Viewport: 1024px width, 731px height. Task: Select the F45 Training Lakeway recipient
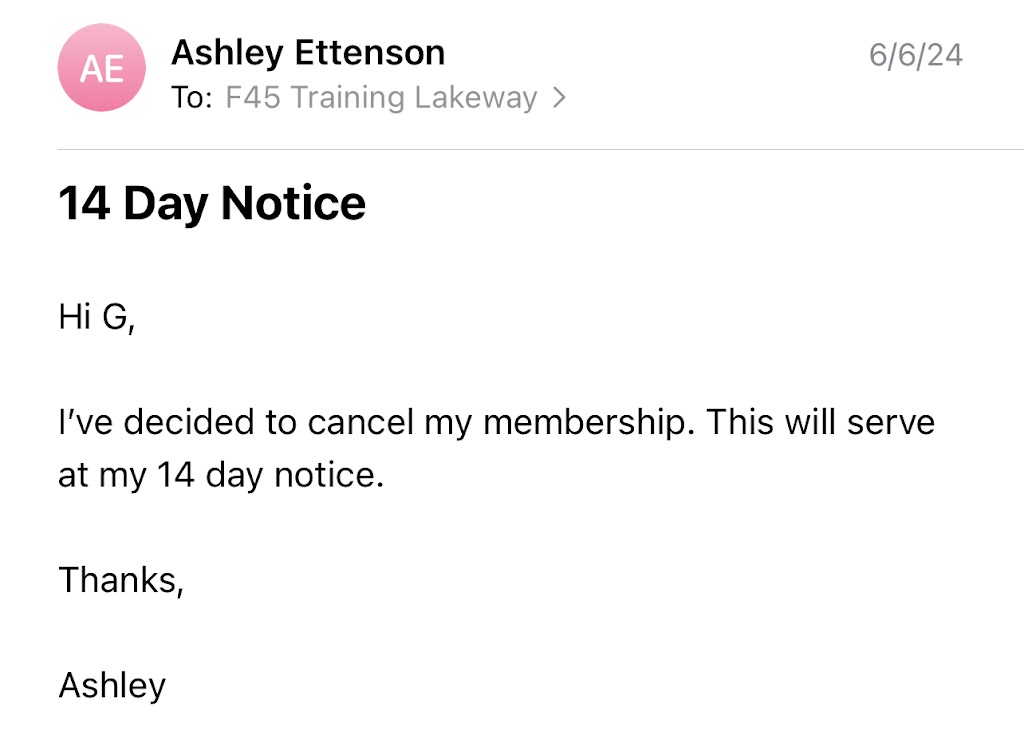381,98
